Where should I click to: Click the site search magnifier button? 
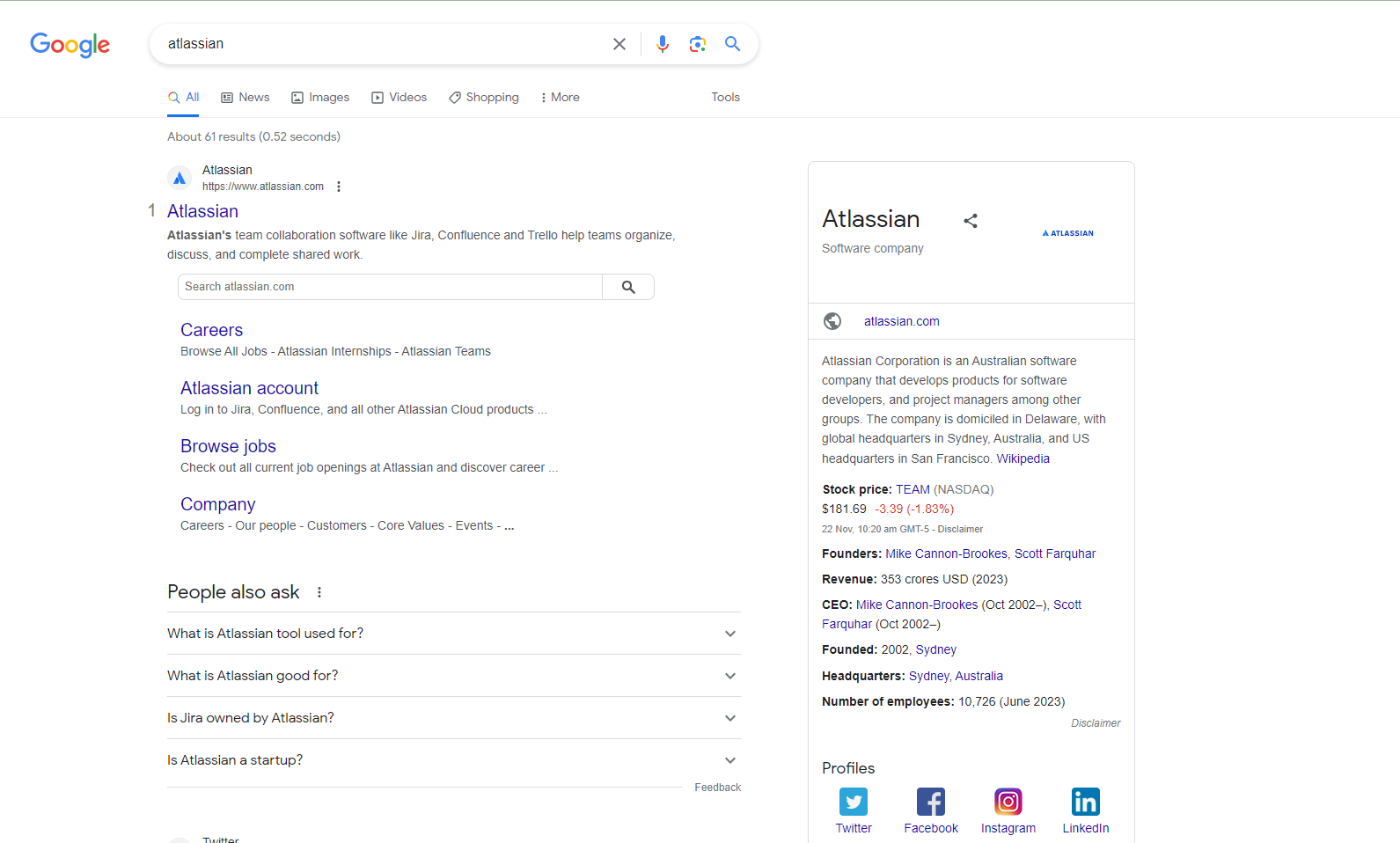pos(628,287)
